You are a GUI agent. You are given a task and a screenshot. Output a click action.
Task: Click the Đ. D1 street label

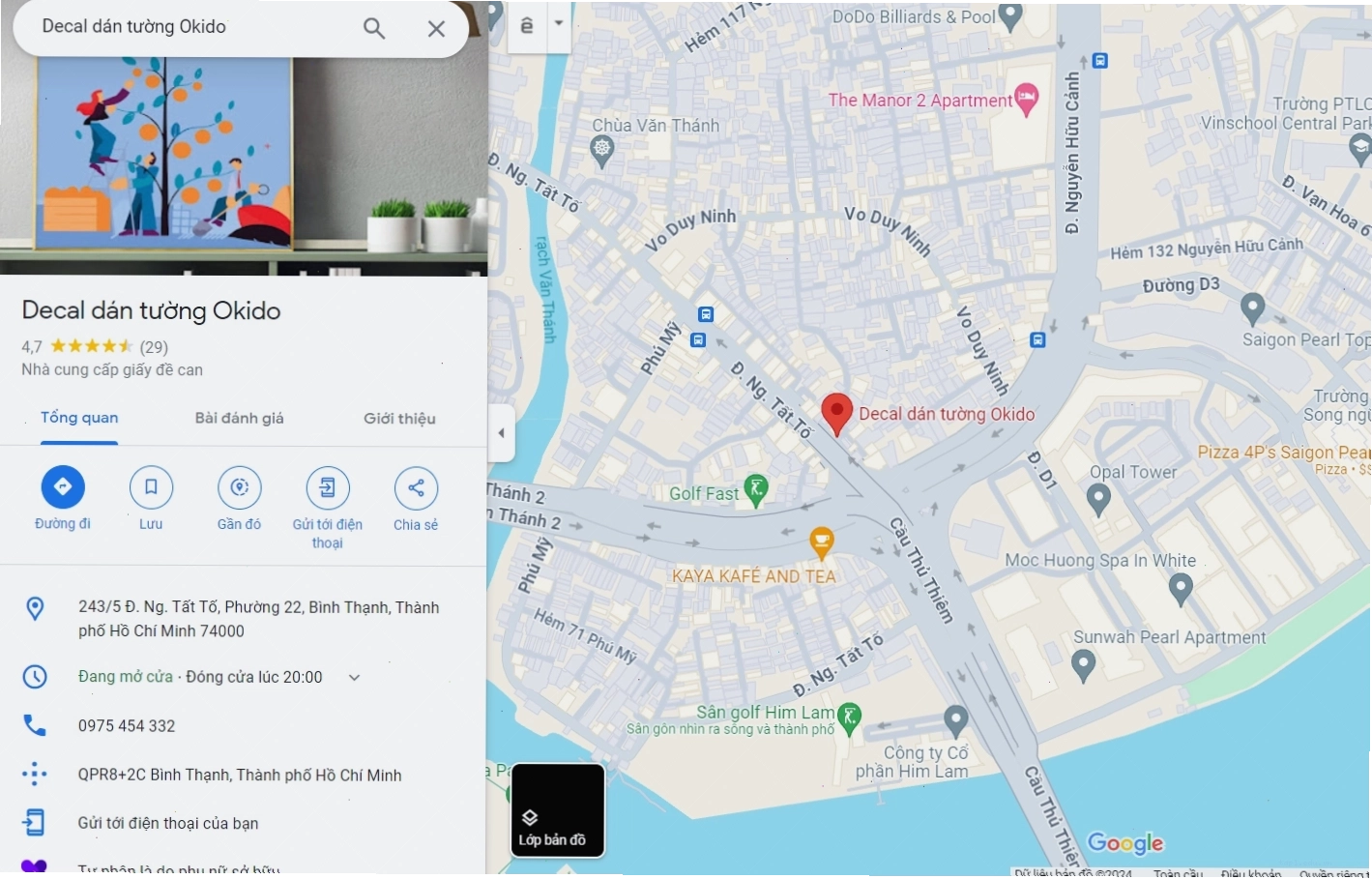point(1042,470)
